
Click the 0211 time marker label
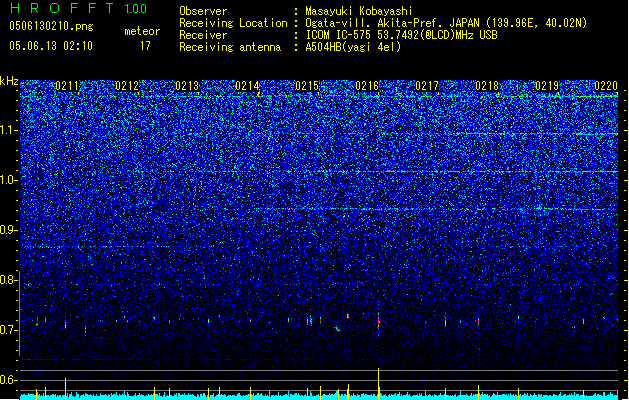point(67,86)
